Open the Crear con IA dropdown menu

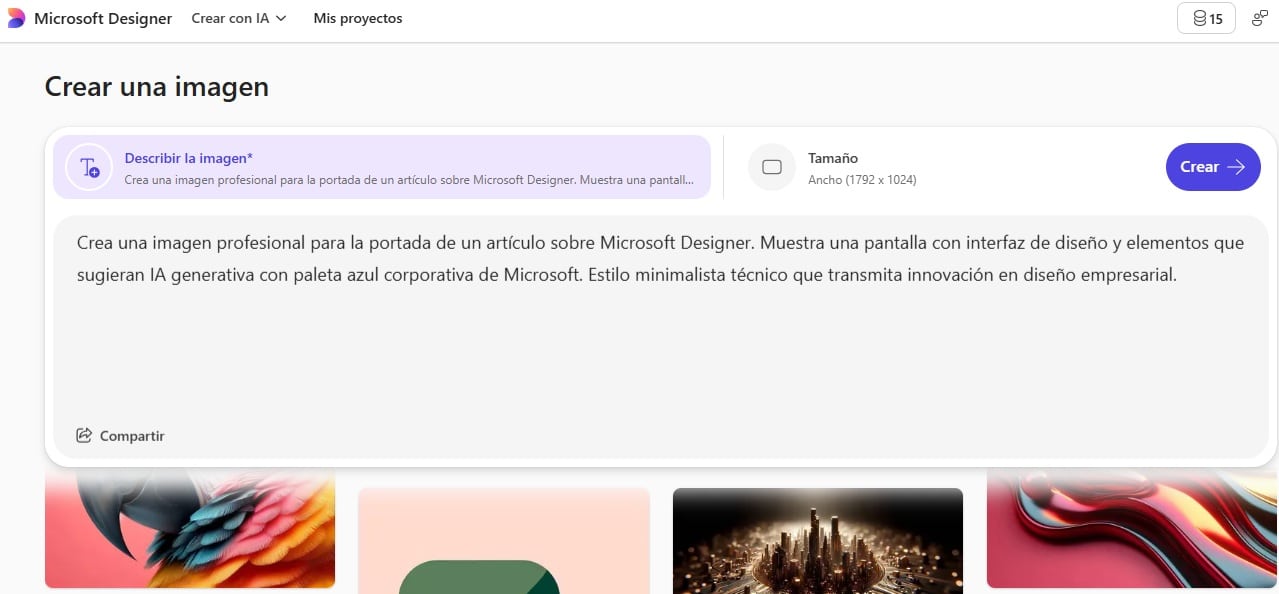[239, 18]
